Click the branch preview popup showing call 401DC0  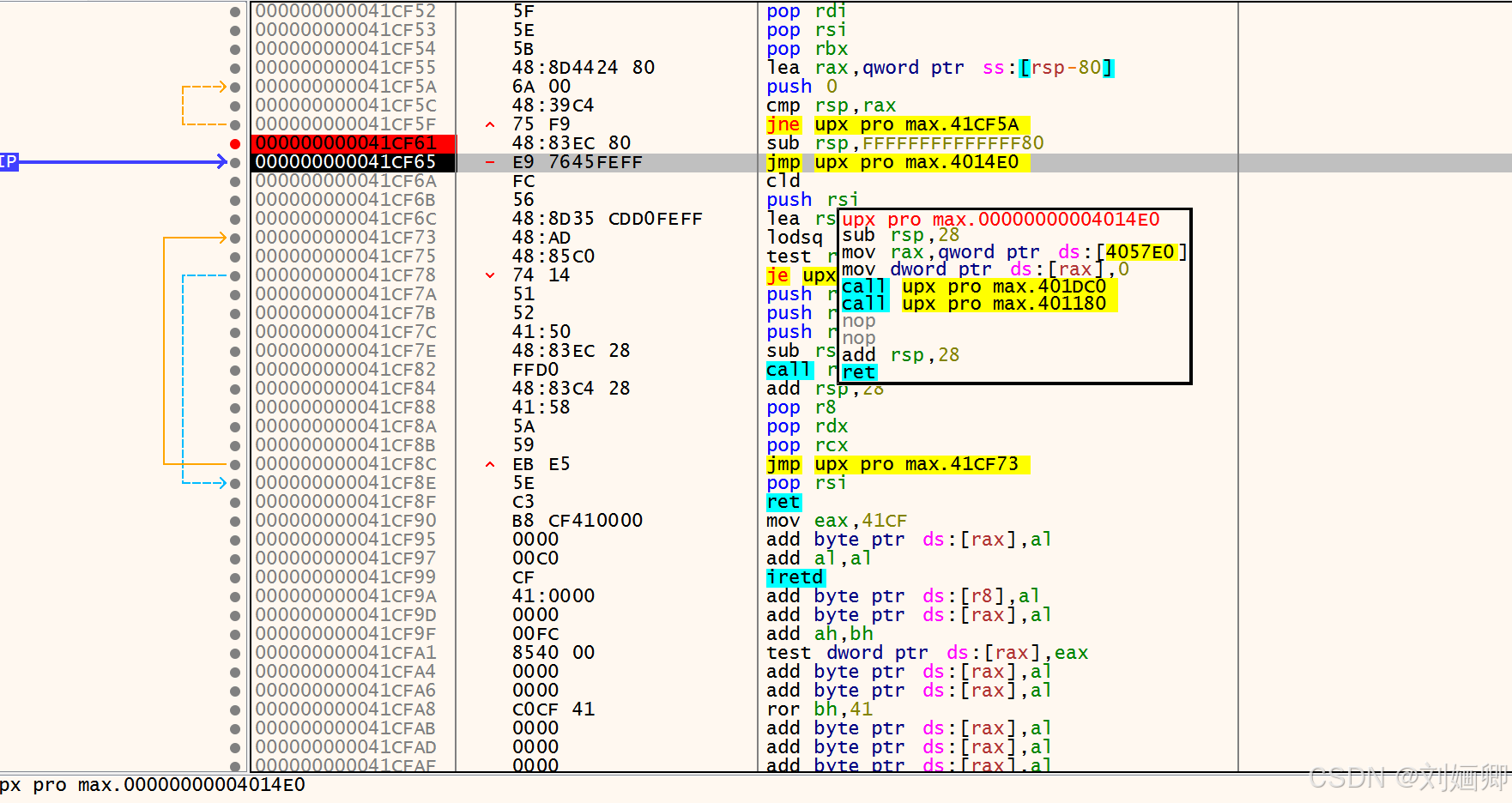coord(987,287)
